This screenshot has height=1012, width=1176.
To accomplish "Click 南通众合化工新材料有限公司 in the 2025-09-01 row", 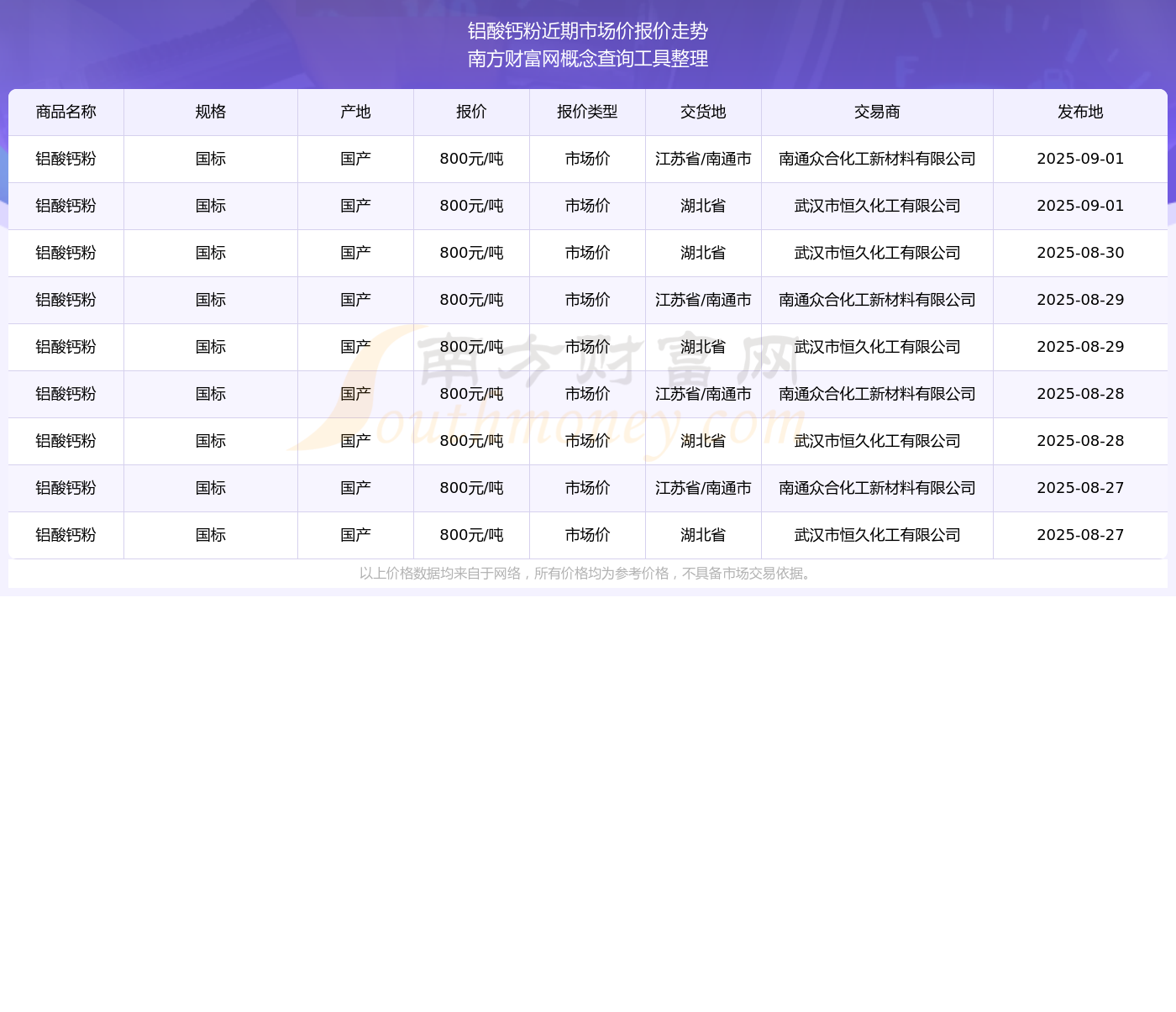I will [877, 159].
